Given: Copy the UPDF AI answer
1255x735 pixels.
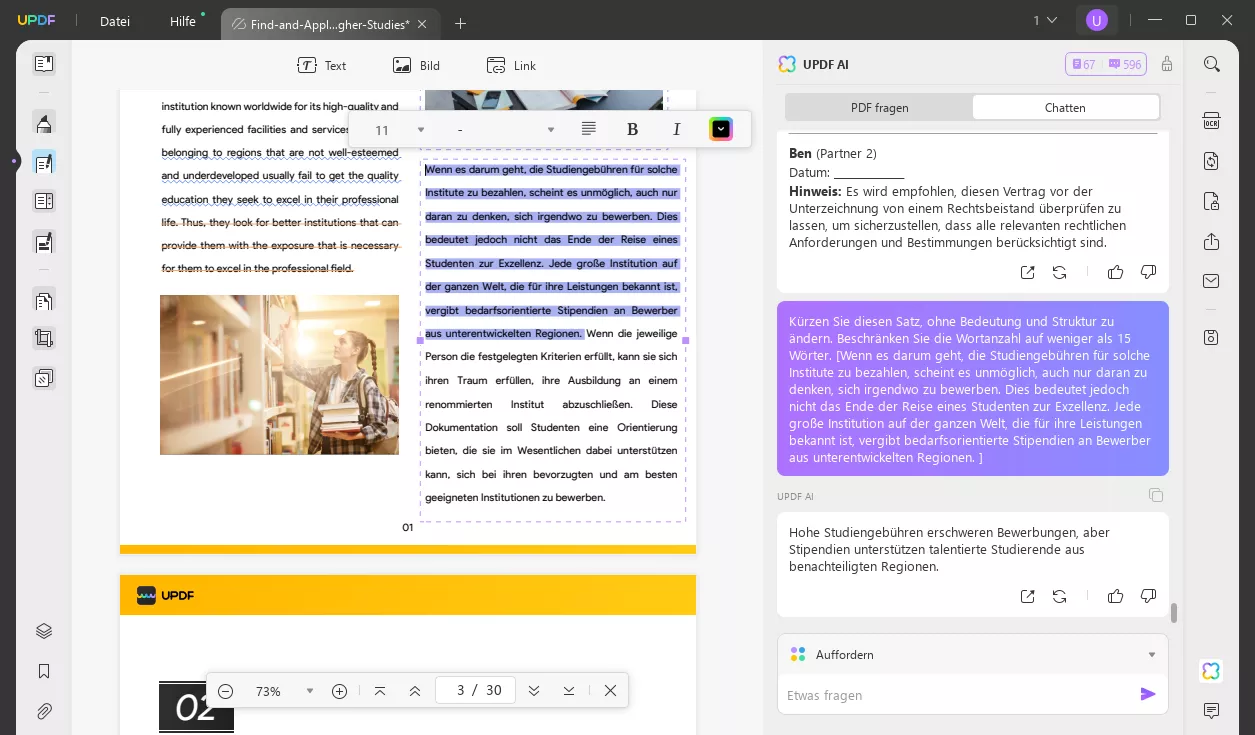Looking at the screenshot, I should [1155, 495].
